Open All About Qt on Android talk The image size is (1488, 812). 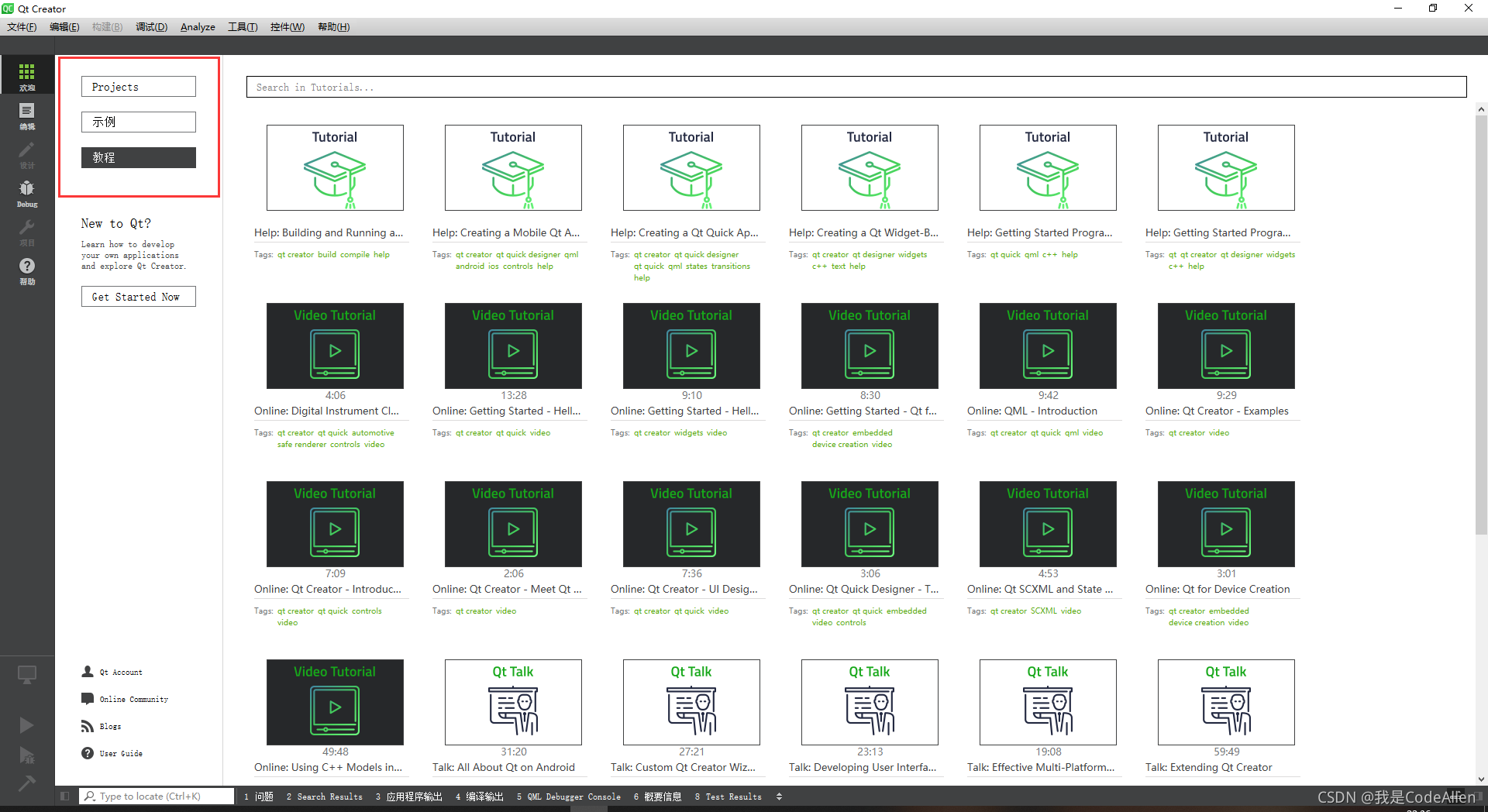(x=513, y=702)
